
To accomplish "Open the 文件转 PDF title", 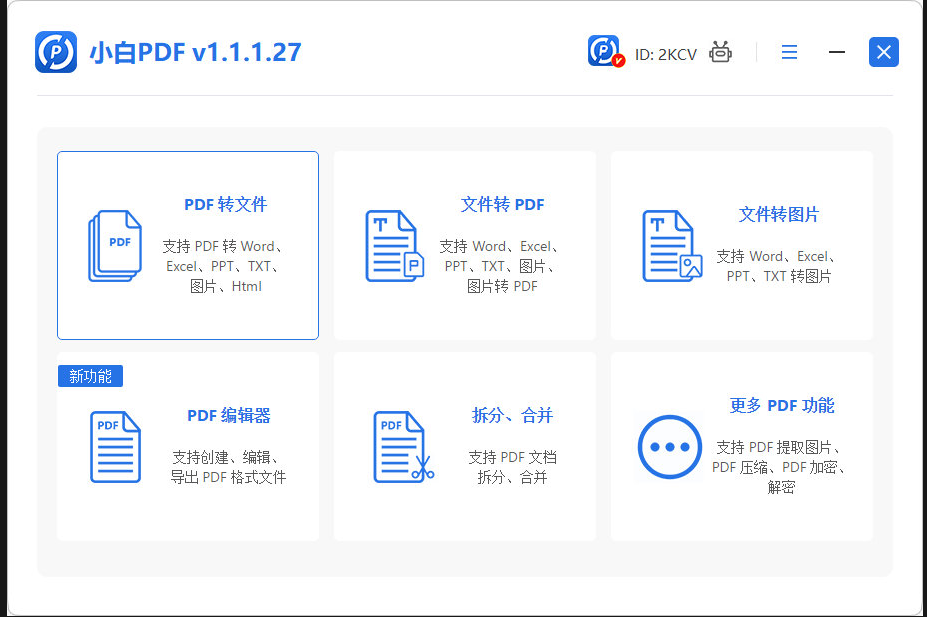I will click(x=503, y=204).
